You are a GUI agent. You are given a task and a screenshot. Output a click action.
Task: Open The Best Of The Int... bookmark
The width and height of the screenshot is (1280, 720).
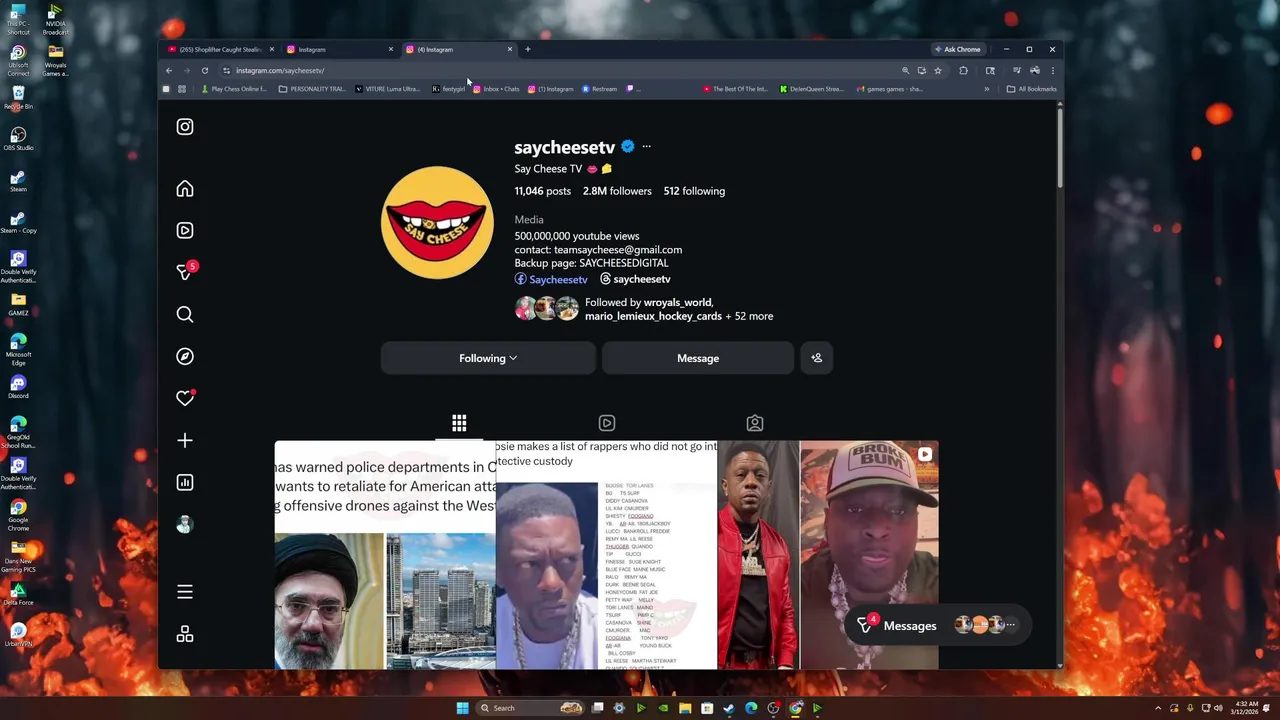point(736,89)
